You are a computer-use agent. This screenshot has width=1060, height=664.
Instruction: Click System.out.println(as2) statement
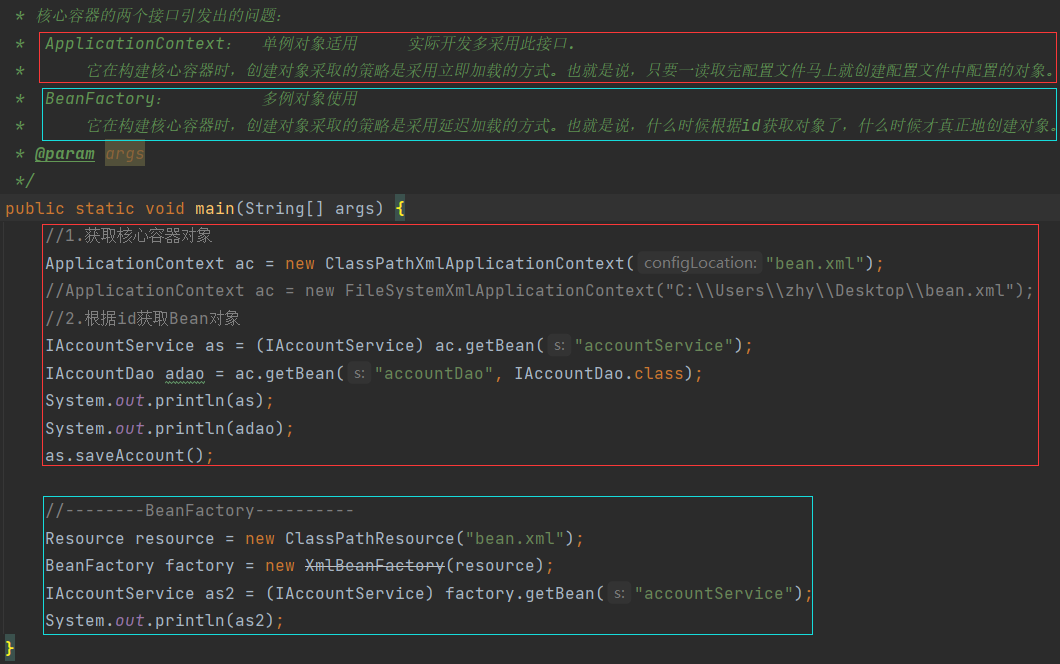pyautogui.click(x=164, y=621)
